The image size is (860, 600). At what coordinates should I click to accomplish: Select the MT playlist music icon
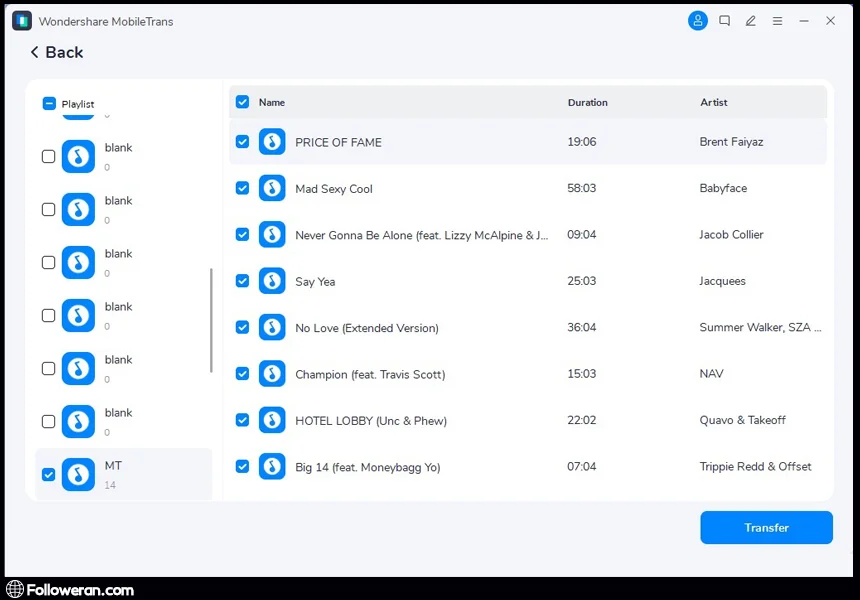click(x=78, y=474)
